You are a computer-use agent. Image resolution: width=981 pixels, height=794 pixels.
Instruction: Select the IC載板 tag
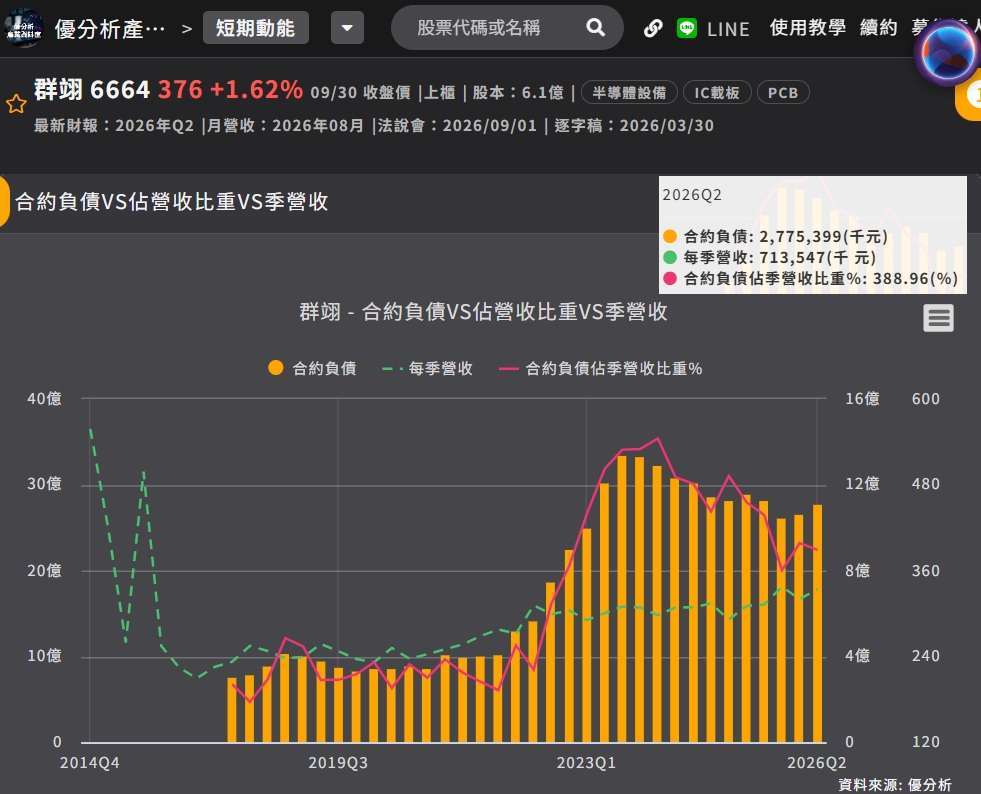click(717, 93)
